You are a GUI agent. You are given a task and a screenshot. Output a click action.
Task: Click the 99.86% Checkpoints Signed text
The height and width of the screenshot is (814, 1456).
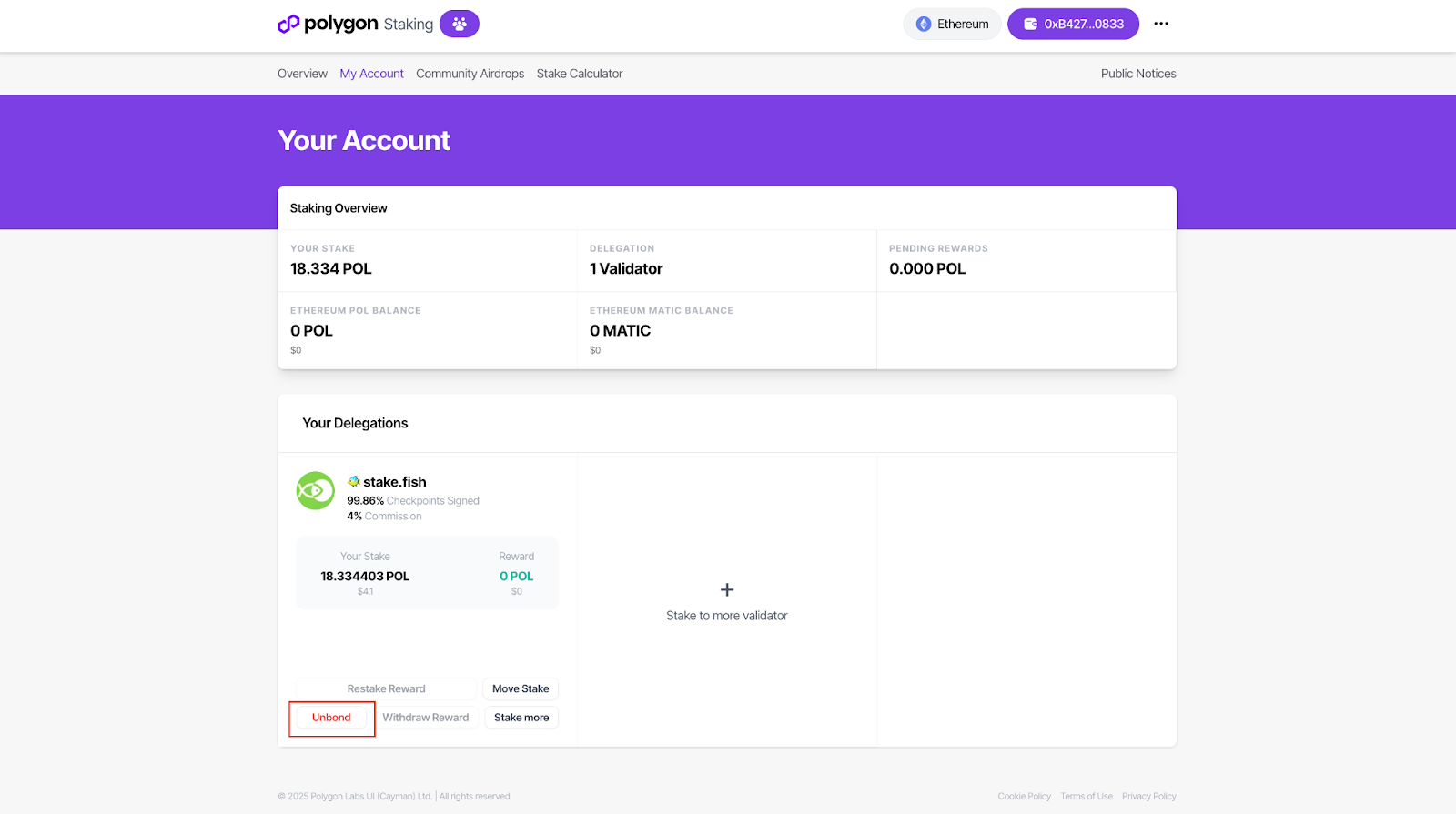pyautogui.click(x=413, y=501)
